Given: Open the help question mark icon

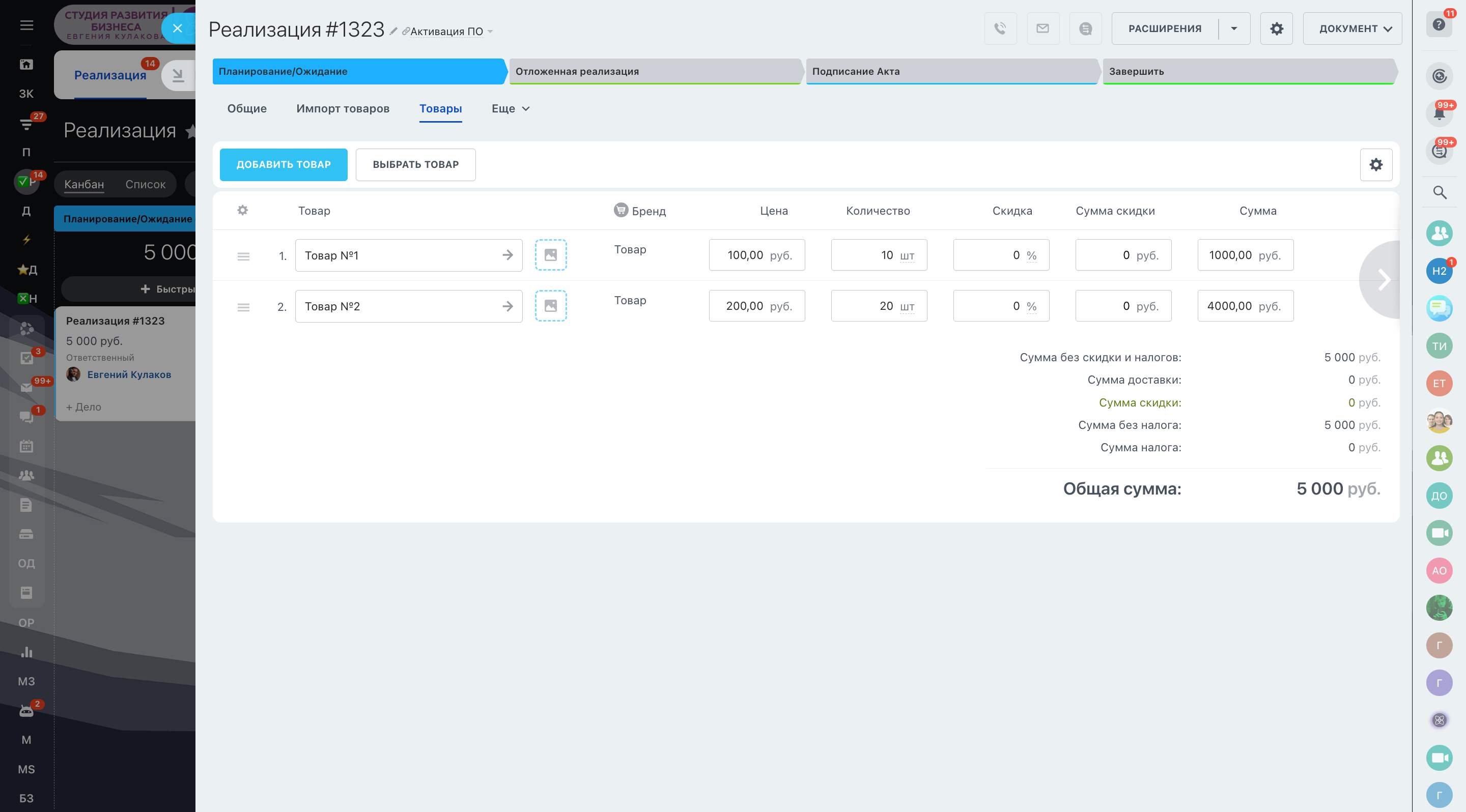Looking at the screenshot, I should [x=1439, y=24].
